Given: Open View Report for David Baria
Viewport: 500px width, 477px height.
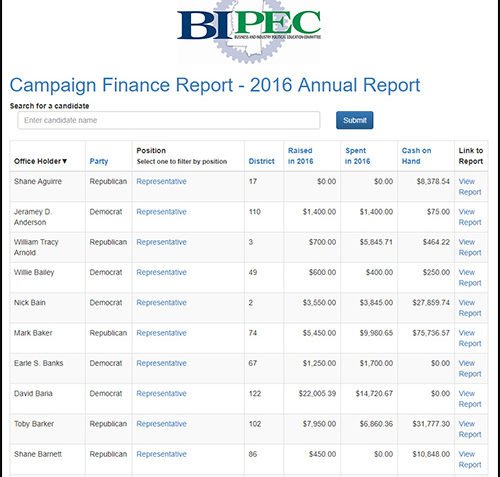Looking at the screenshot, I should coord(470,399).
